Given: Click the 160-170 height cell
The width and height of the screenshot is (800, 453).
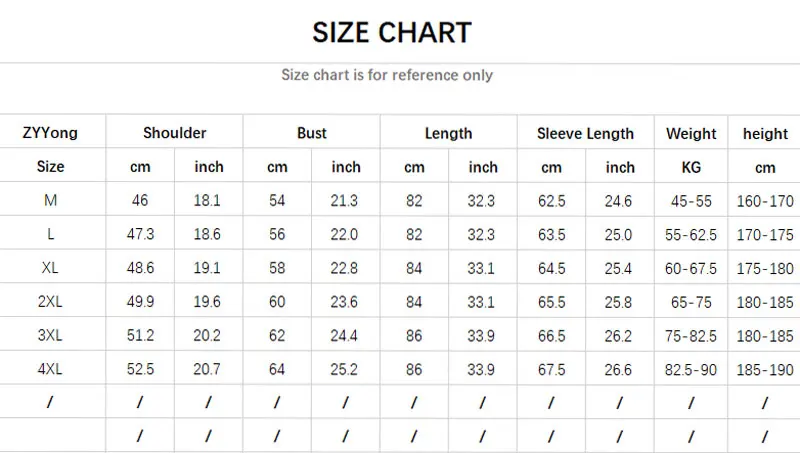Looking at the screenshot, I should (765, 201).
